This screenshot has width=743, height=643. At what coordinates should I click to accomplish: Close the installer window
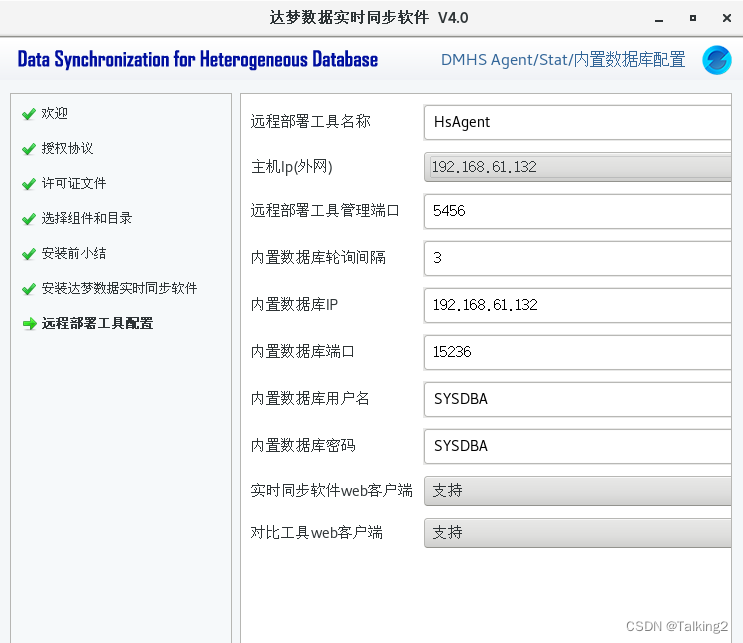[x=726, y=18]
